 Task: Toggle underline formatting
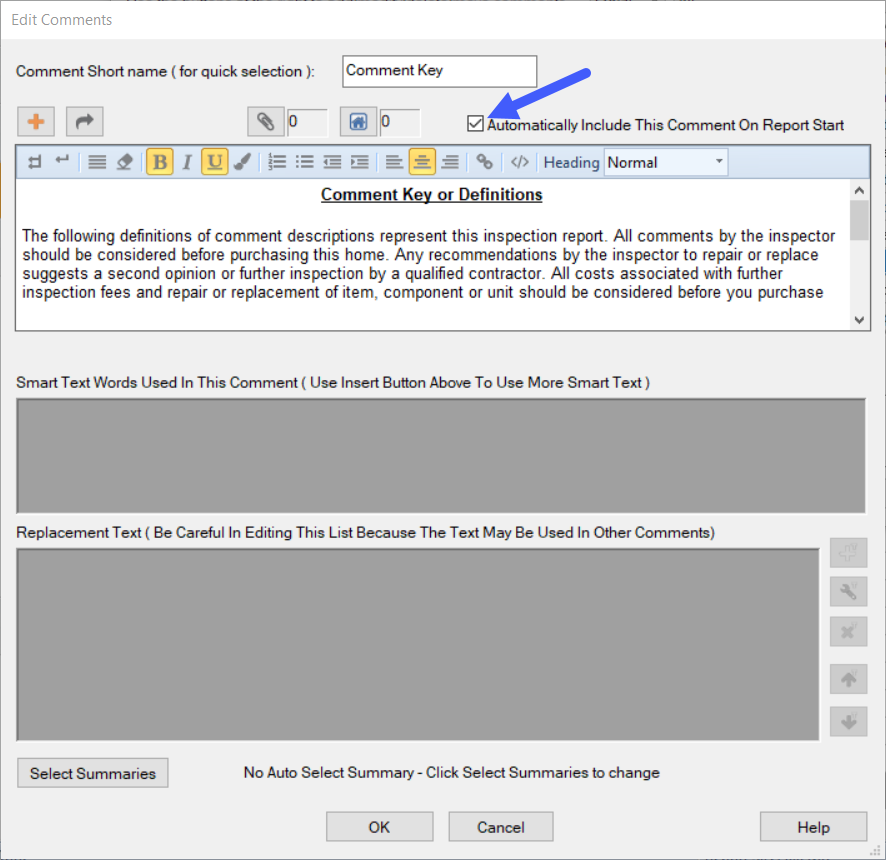[x=214, y=162]
